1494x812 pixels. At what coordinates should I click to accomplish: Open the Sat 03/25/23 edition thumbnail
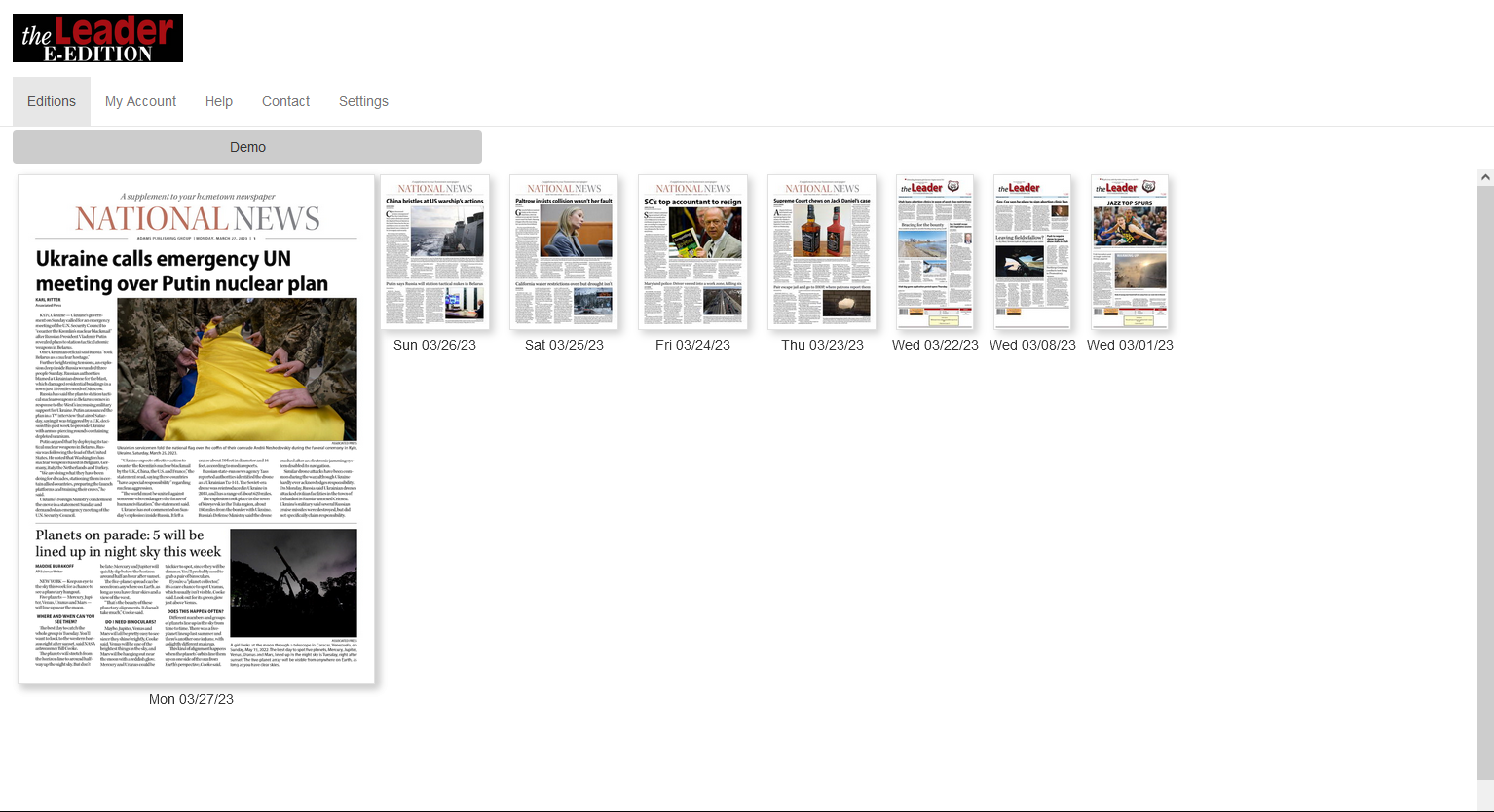(x=564, y=252)
